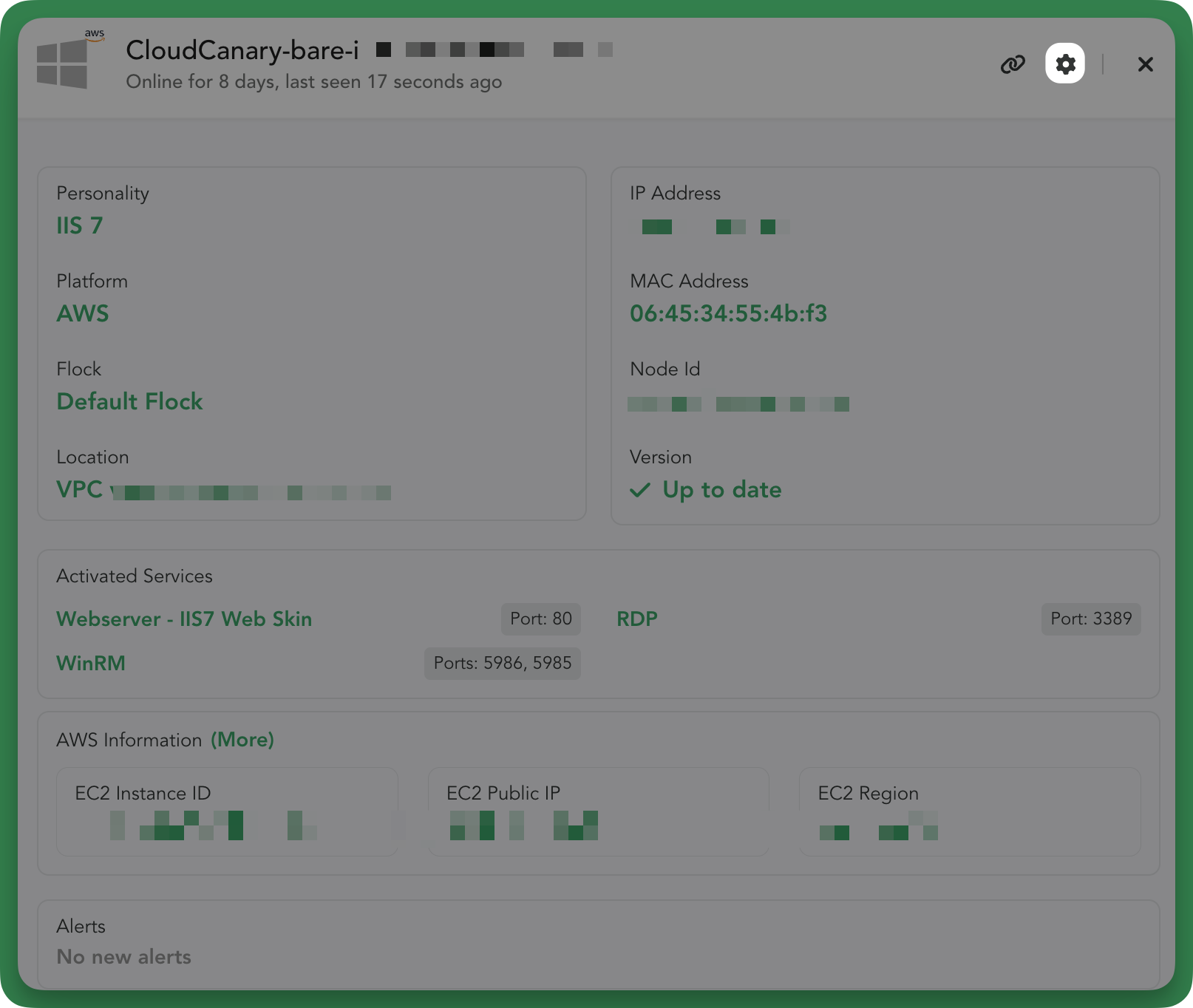Click the No new alerts text
Screen dimensions: 1193x1008
[124, 957]
